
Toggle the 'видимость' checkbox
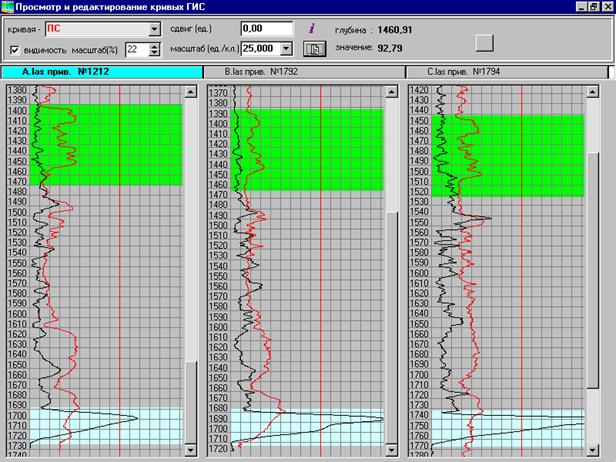[x=14, y=49]
